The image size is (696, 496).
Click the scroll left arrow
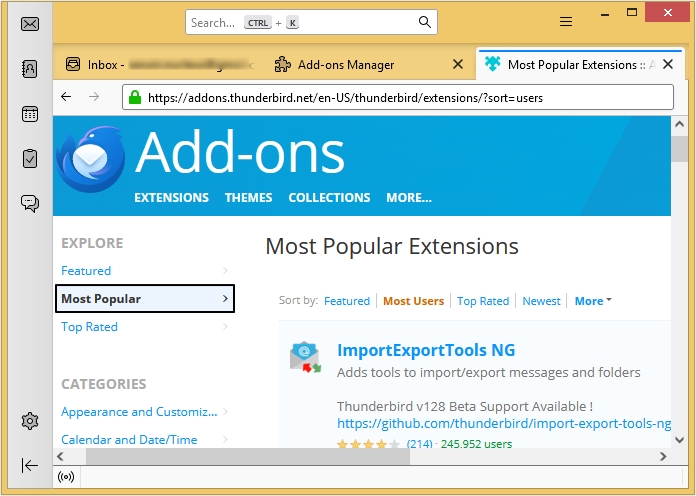[61, 456]
